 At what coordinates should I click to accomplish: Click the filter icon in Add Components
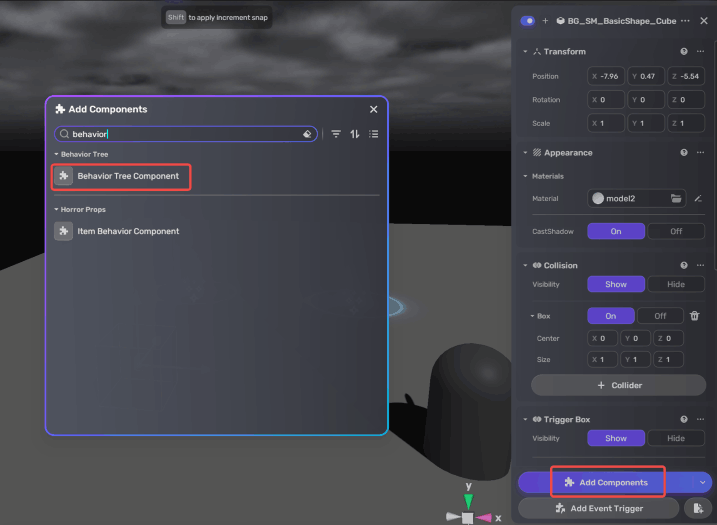(x=336, y=134)
